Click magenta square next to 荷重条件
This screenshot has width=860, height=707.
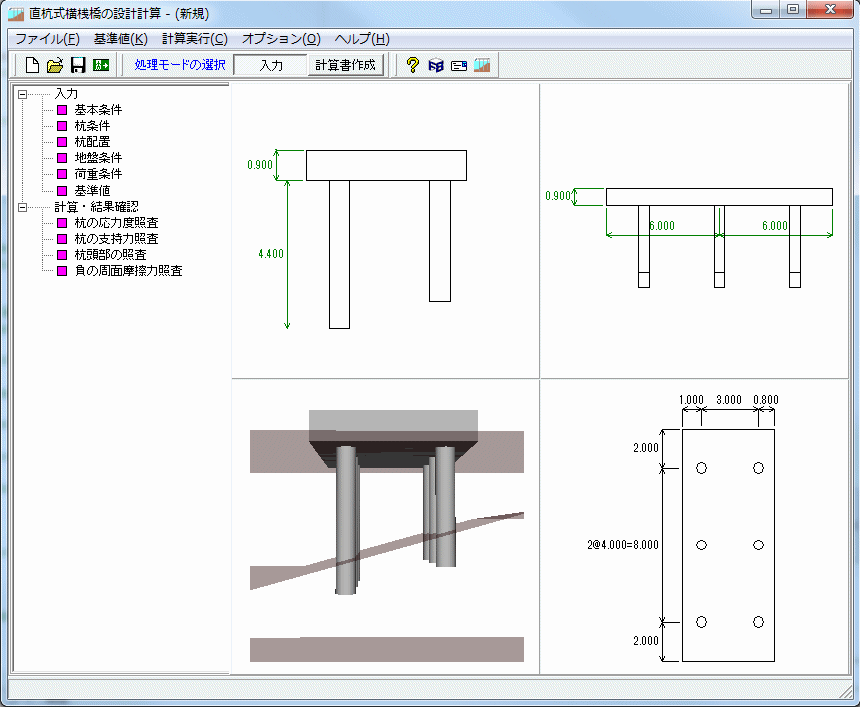tap(62, 174)
